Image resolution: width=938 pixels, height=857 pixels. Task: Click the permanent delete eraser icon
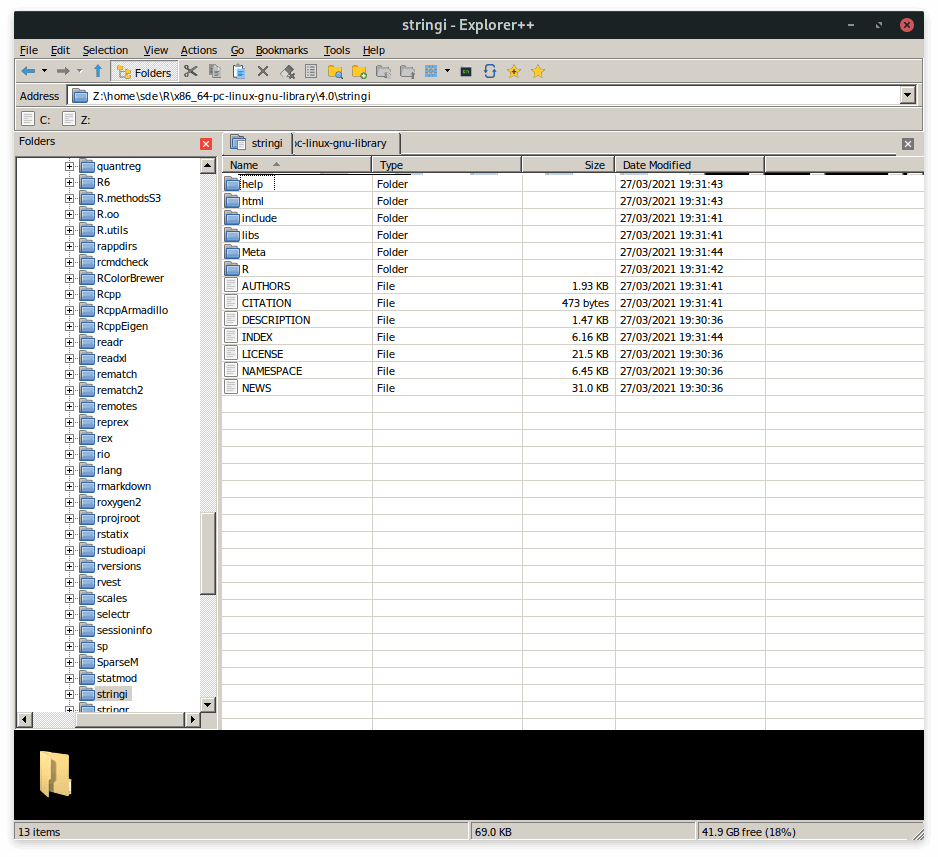click(287, 72)
